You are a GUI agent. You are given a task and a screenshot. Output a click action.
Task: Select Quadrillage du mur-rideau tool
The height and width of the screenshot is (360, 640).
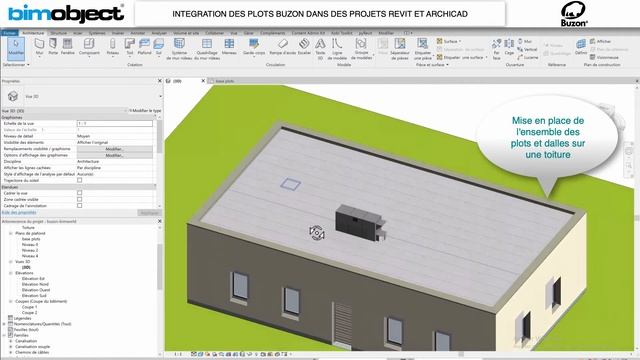pyautogui.click(x=207, y=49)
